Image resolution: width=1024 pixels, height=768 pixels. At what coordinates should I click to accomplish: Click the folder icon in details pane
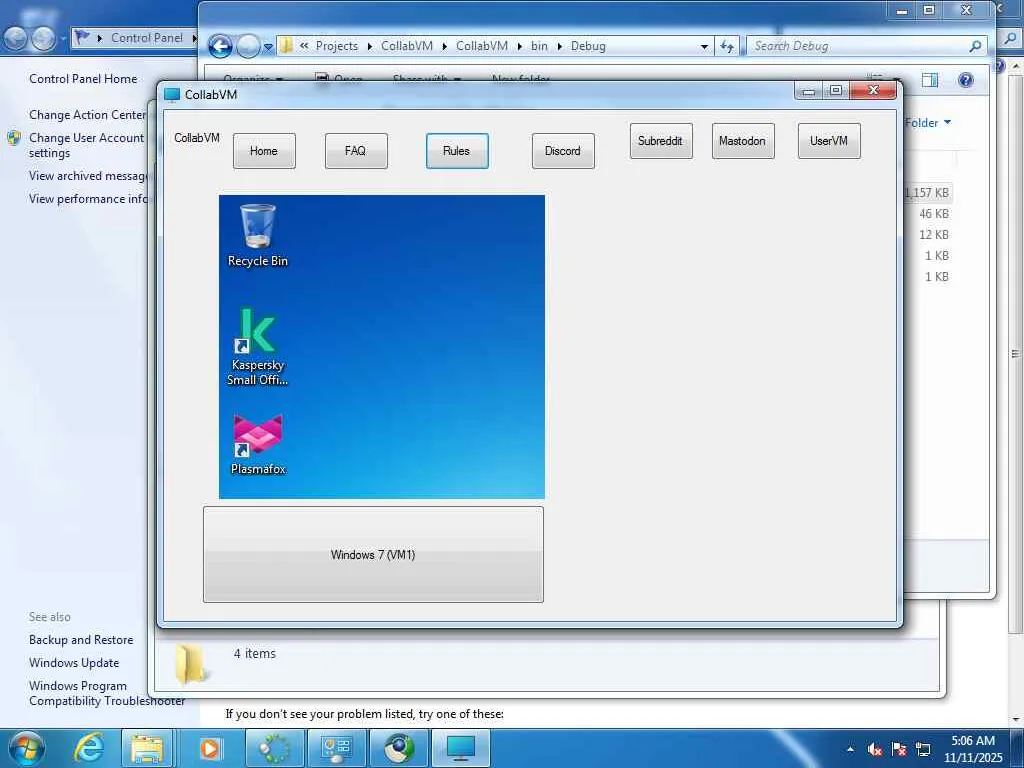coord(190,664)
